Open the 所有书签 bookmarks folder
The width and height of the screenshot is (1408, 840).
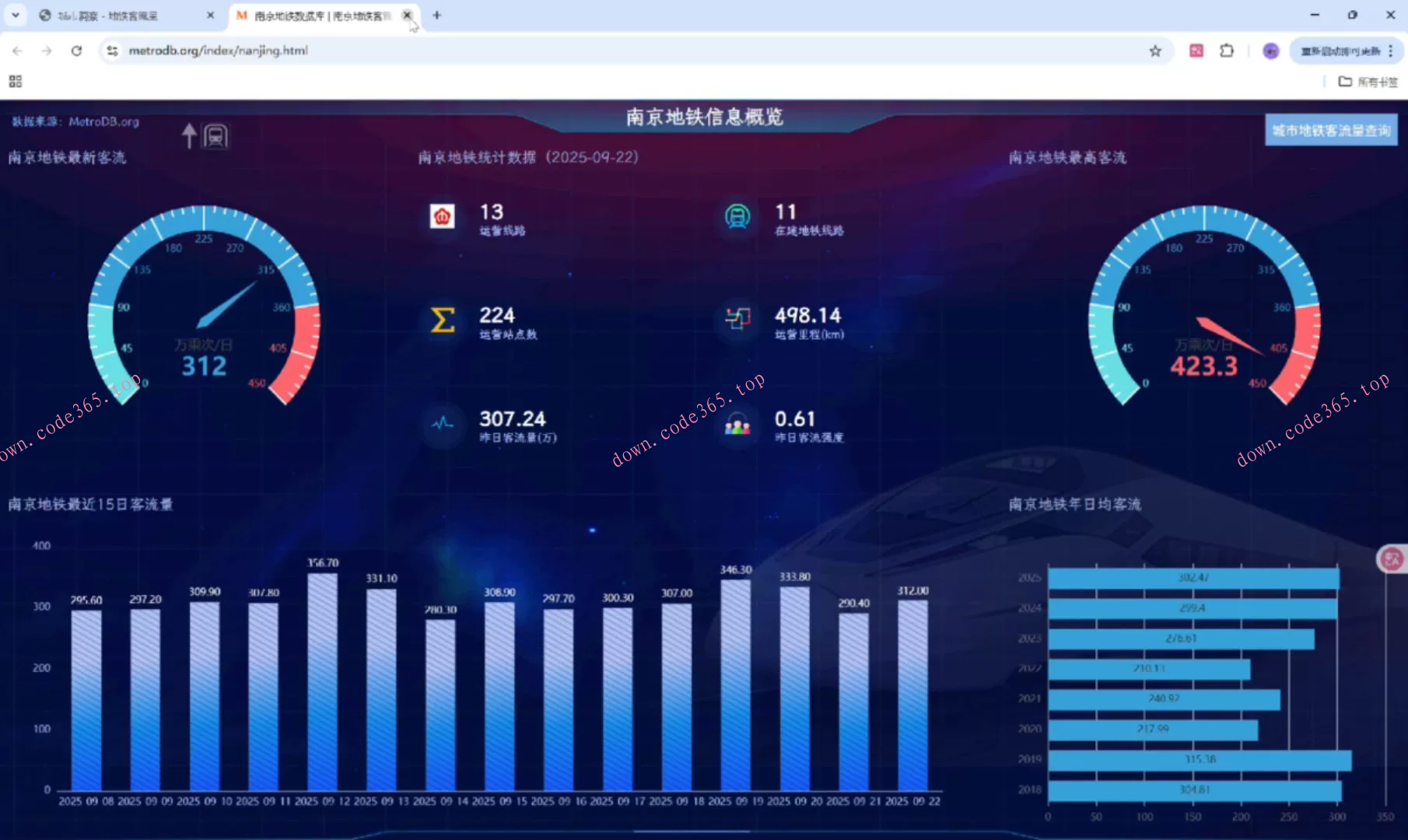[x=1364, y=81]
